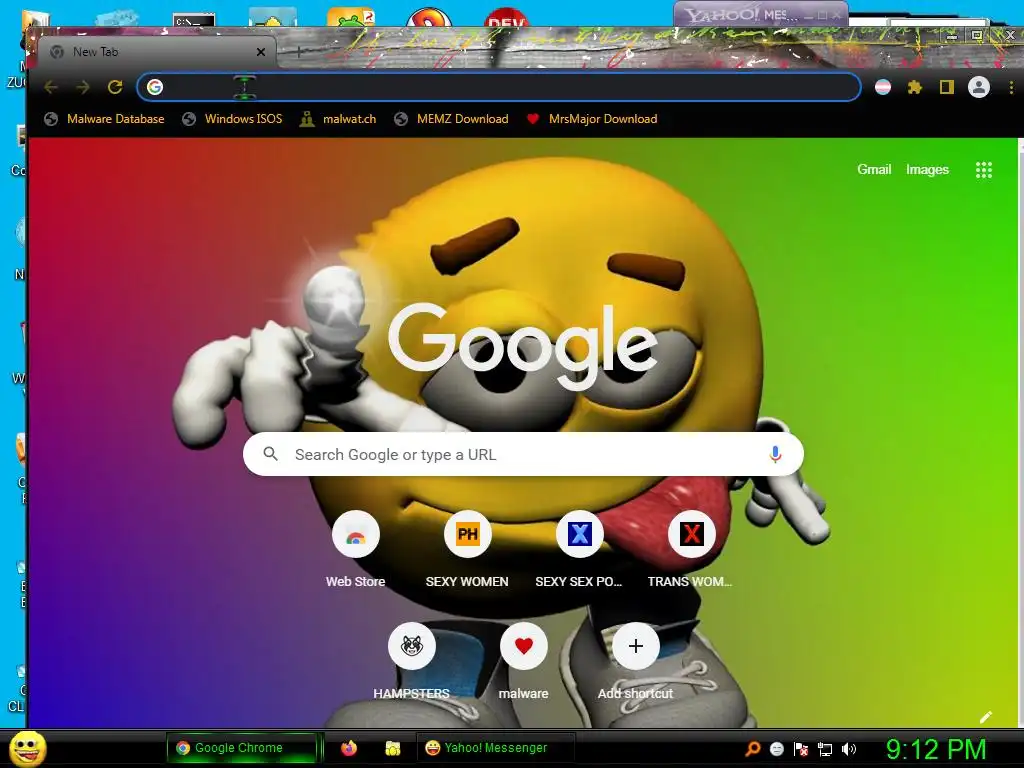This screenshot has height=768, width=1024.
Task: Open the MEMZ Download bookmark
Action: (451, 119)
